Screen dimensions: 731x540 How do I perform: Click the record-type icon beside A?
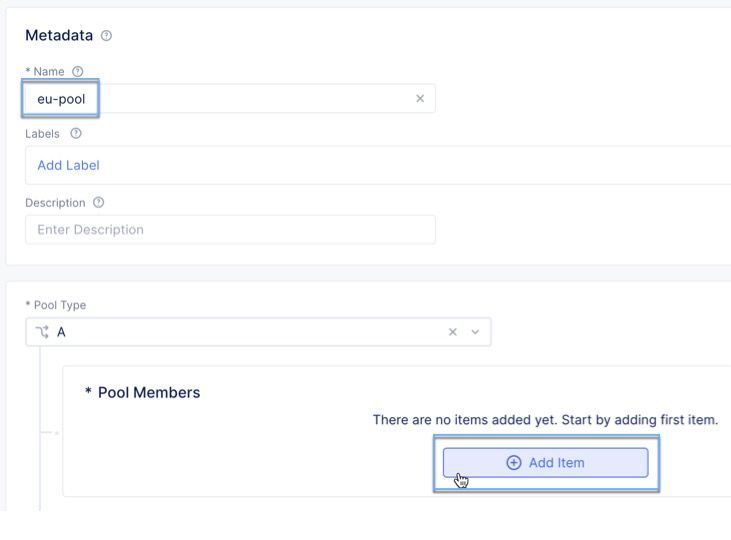(42, 332)
